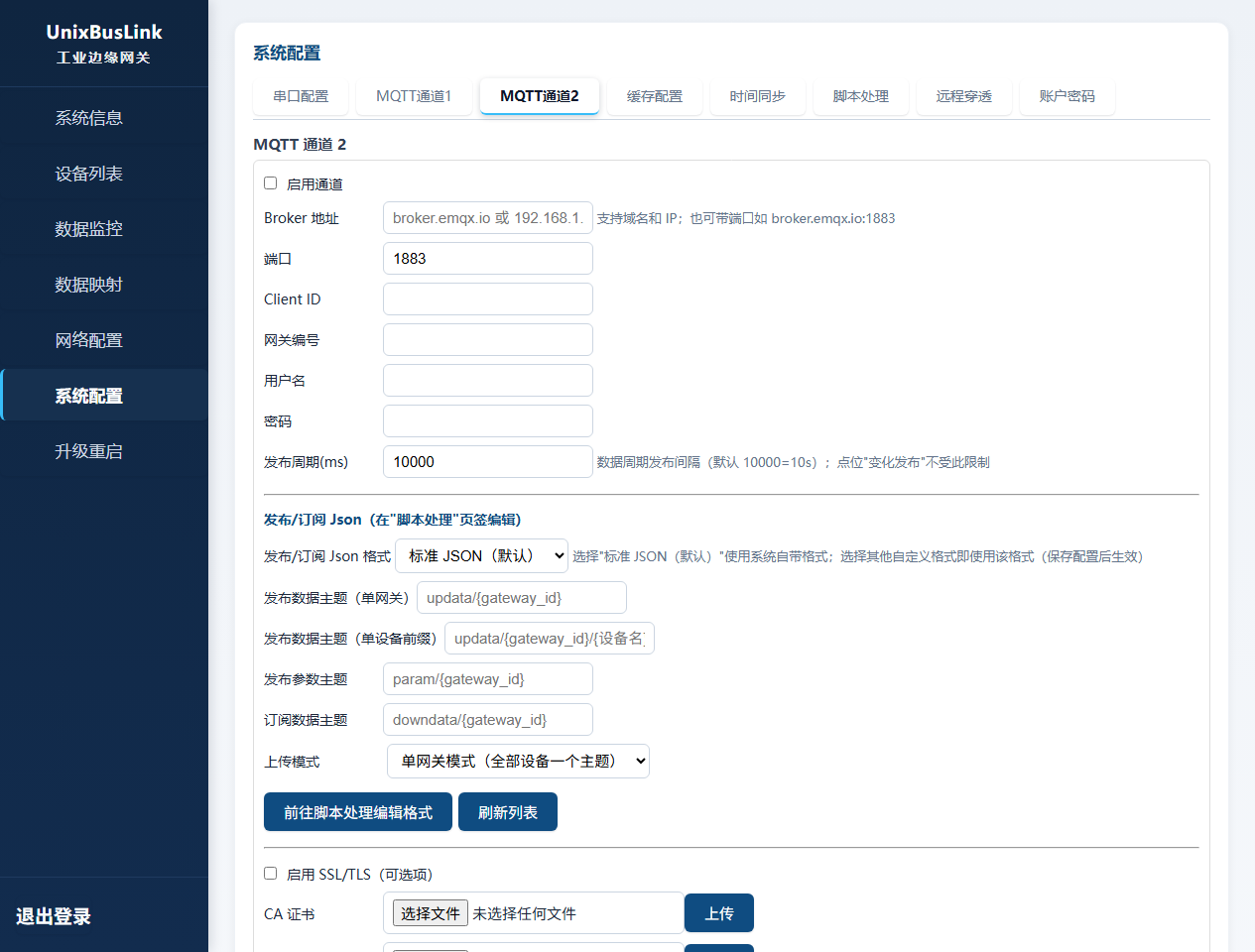Click 上传 button beside CA 证书
Screen dimensions: 1255x952
click(719, 913)
